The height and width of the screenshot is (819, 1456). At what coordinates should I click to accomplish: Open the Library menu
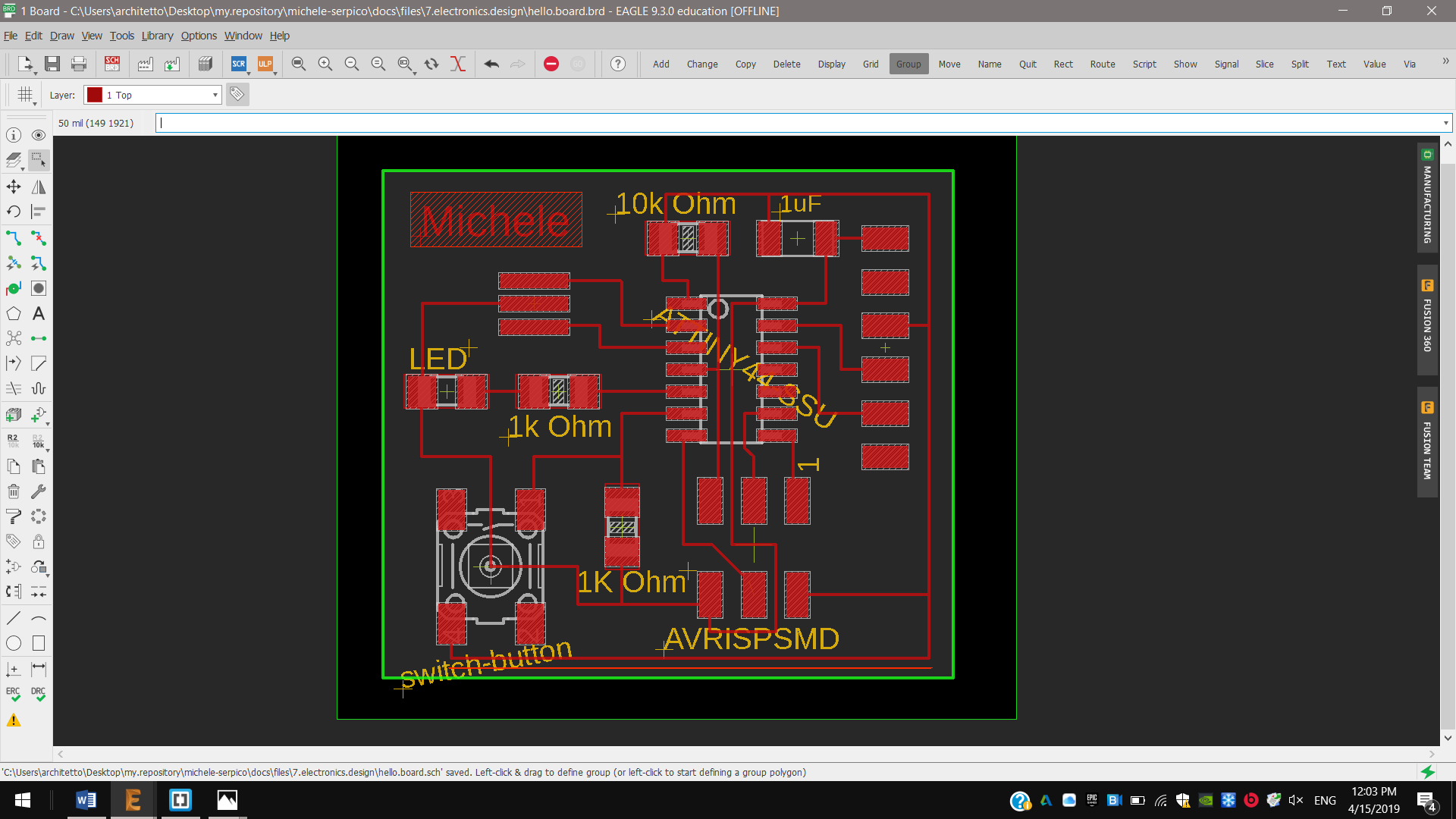click(x=157, y=36)
